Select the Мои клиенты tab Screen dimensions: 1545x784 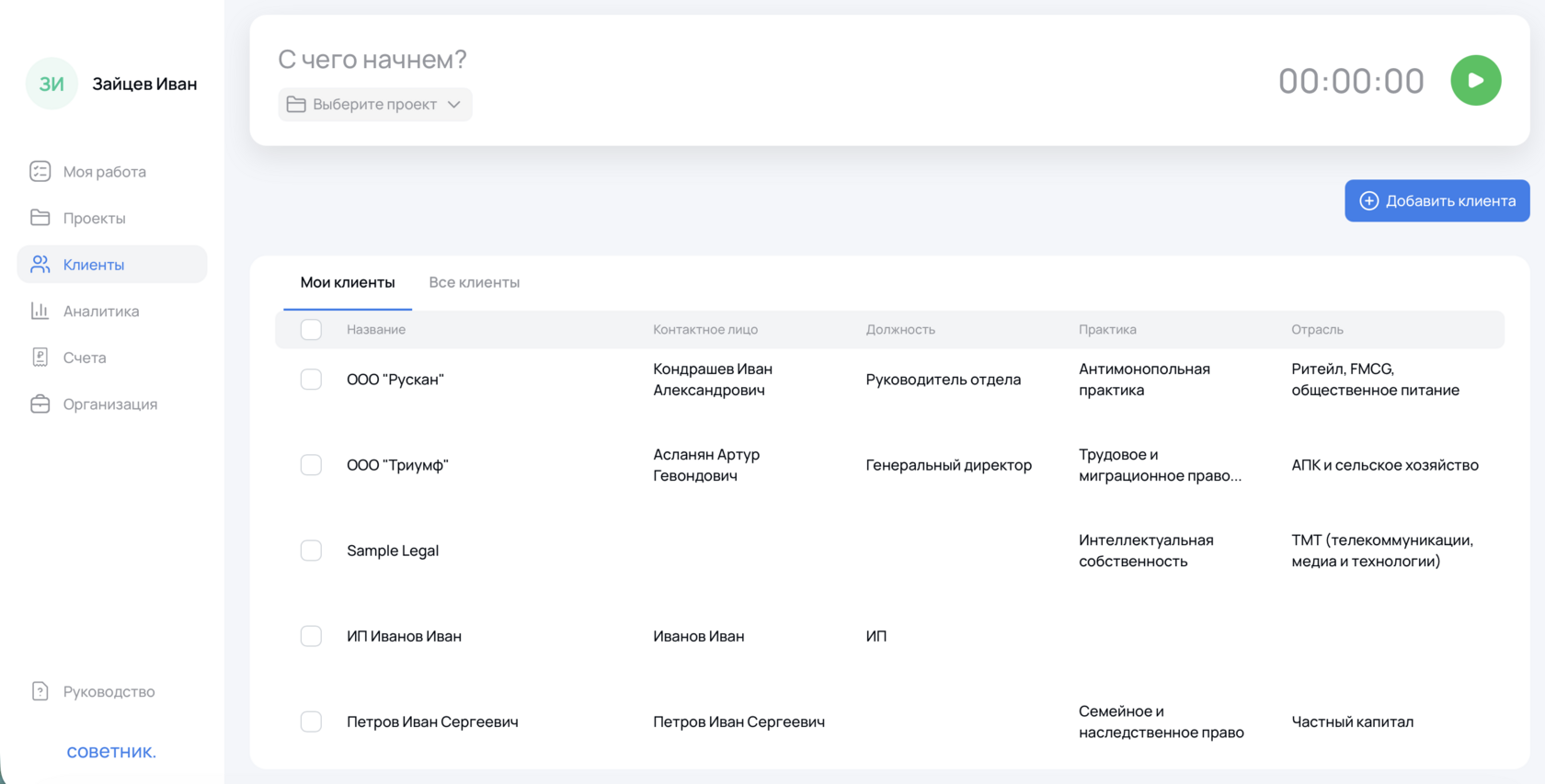pos(348,282)
